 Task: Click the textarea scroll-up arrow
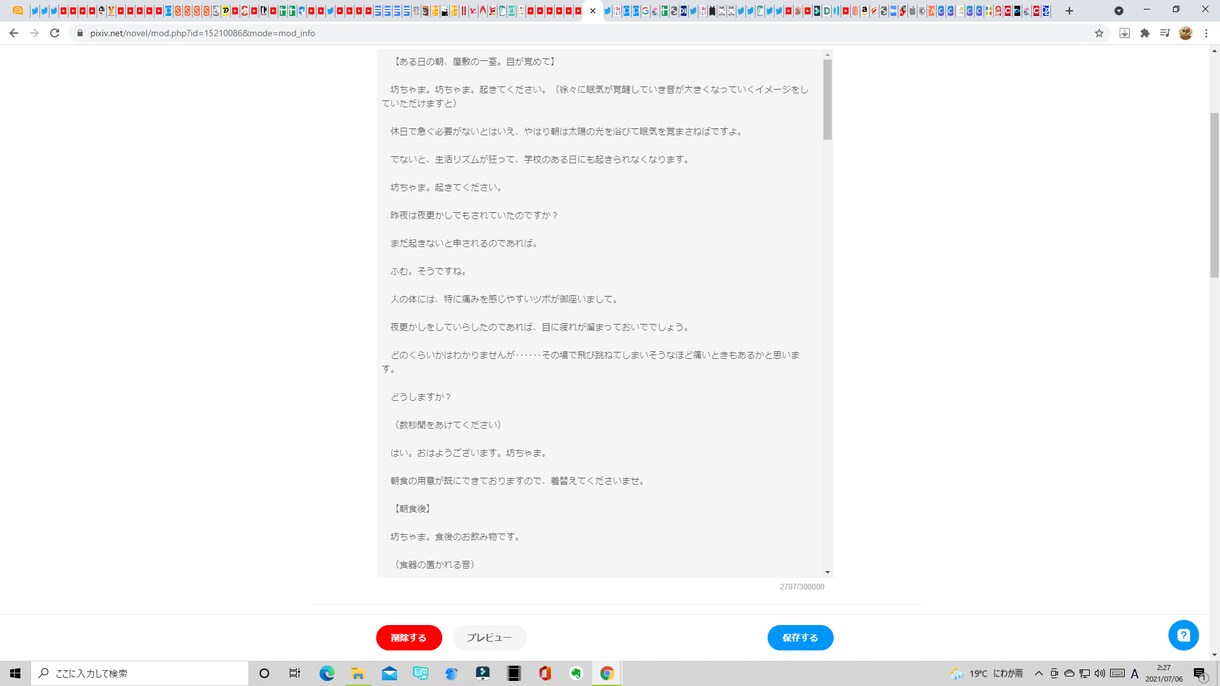click(827, 55)
